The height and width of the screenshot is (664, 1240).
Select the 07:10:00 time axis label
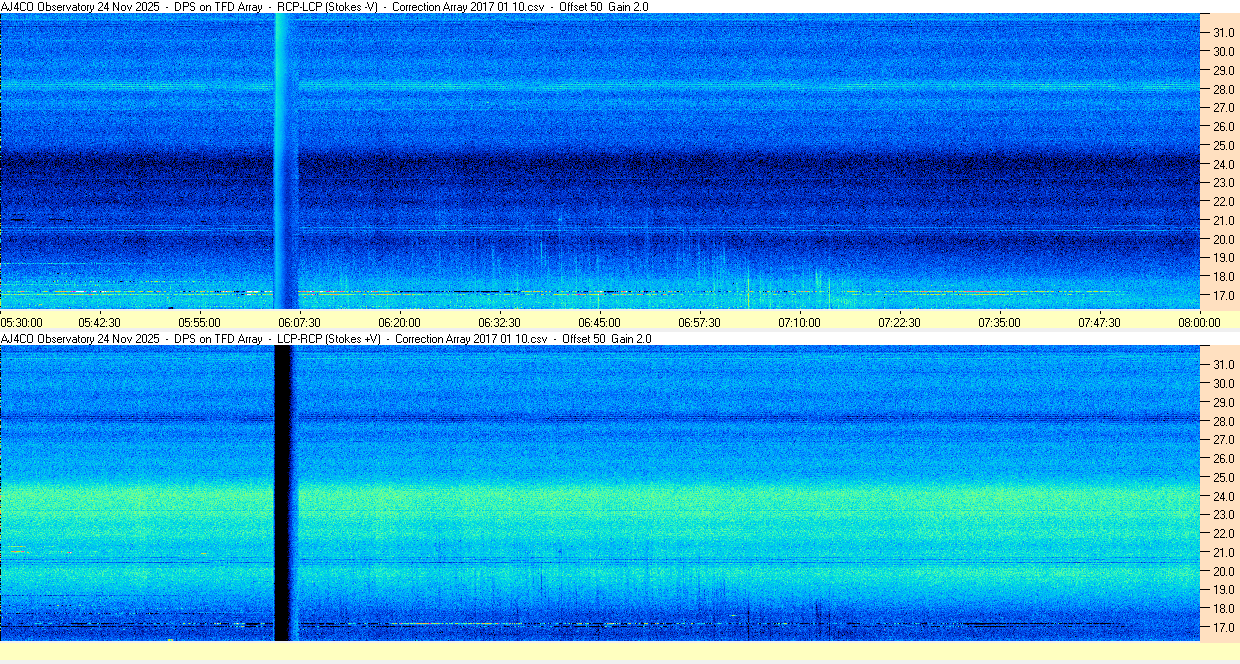pyautogui.click(x=800, y=323)
